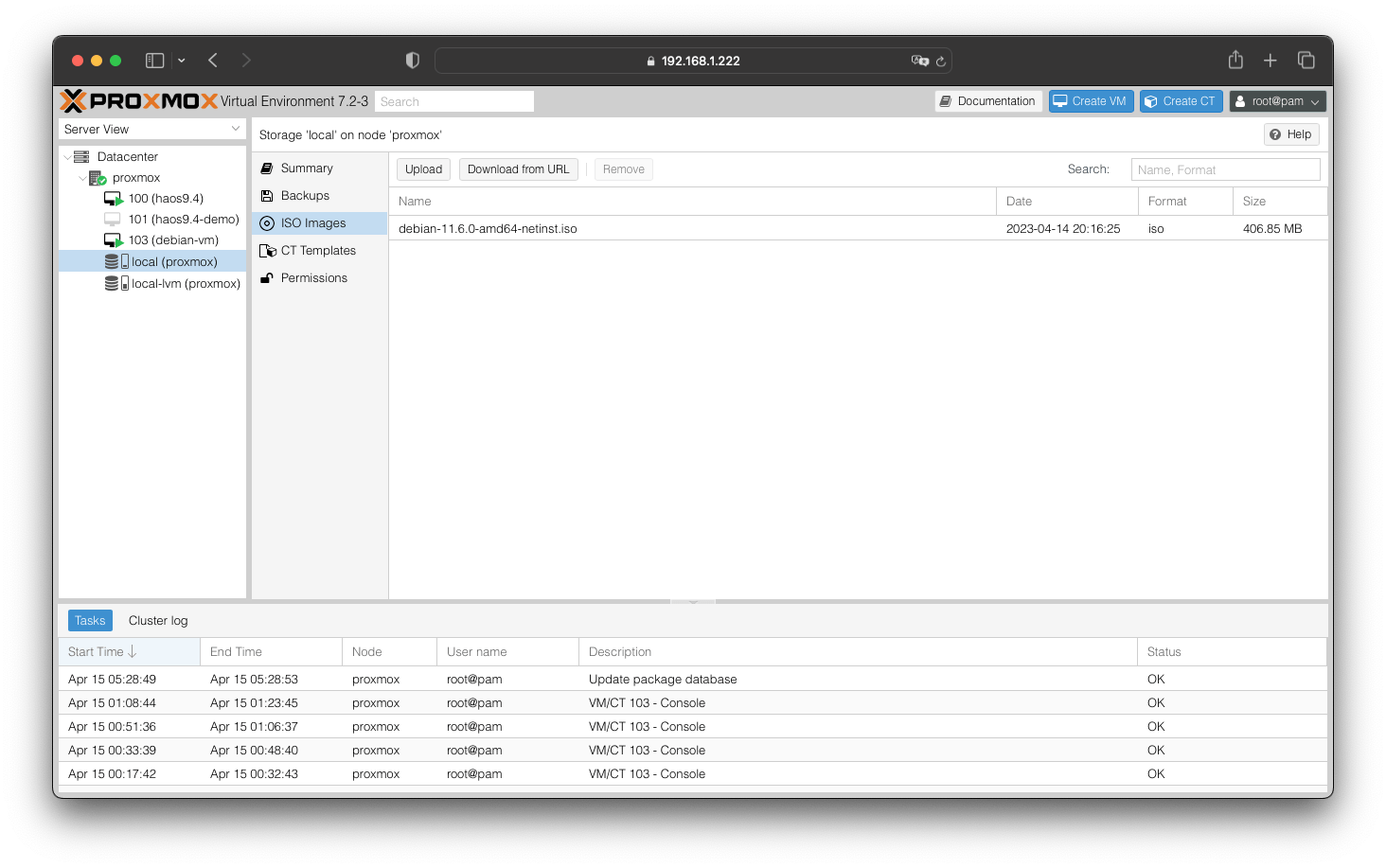The height and width of the screenshot is (868, 1386).
Task: Click the ISO Name, Format search field
Action: (x=1225, y=169)
